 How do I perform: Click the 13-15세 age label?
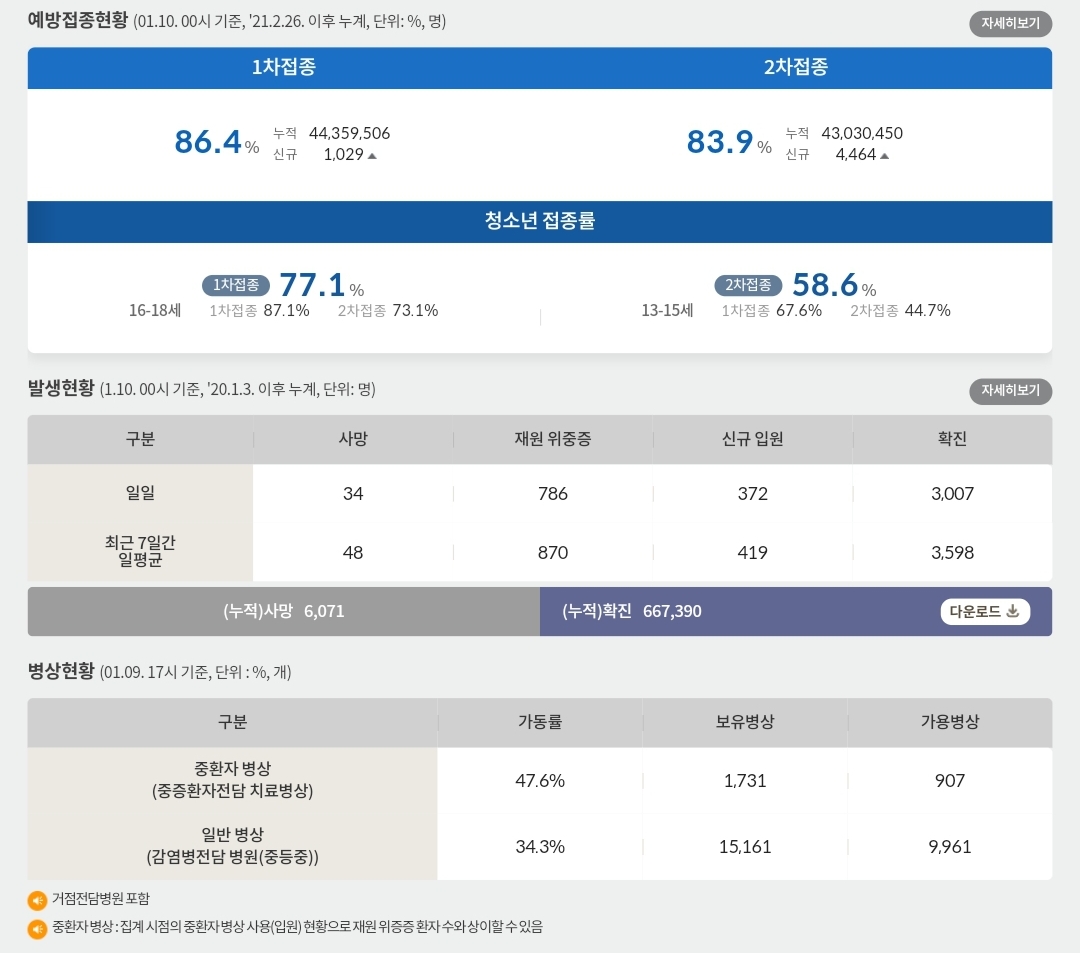tap(667, 311)
